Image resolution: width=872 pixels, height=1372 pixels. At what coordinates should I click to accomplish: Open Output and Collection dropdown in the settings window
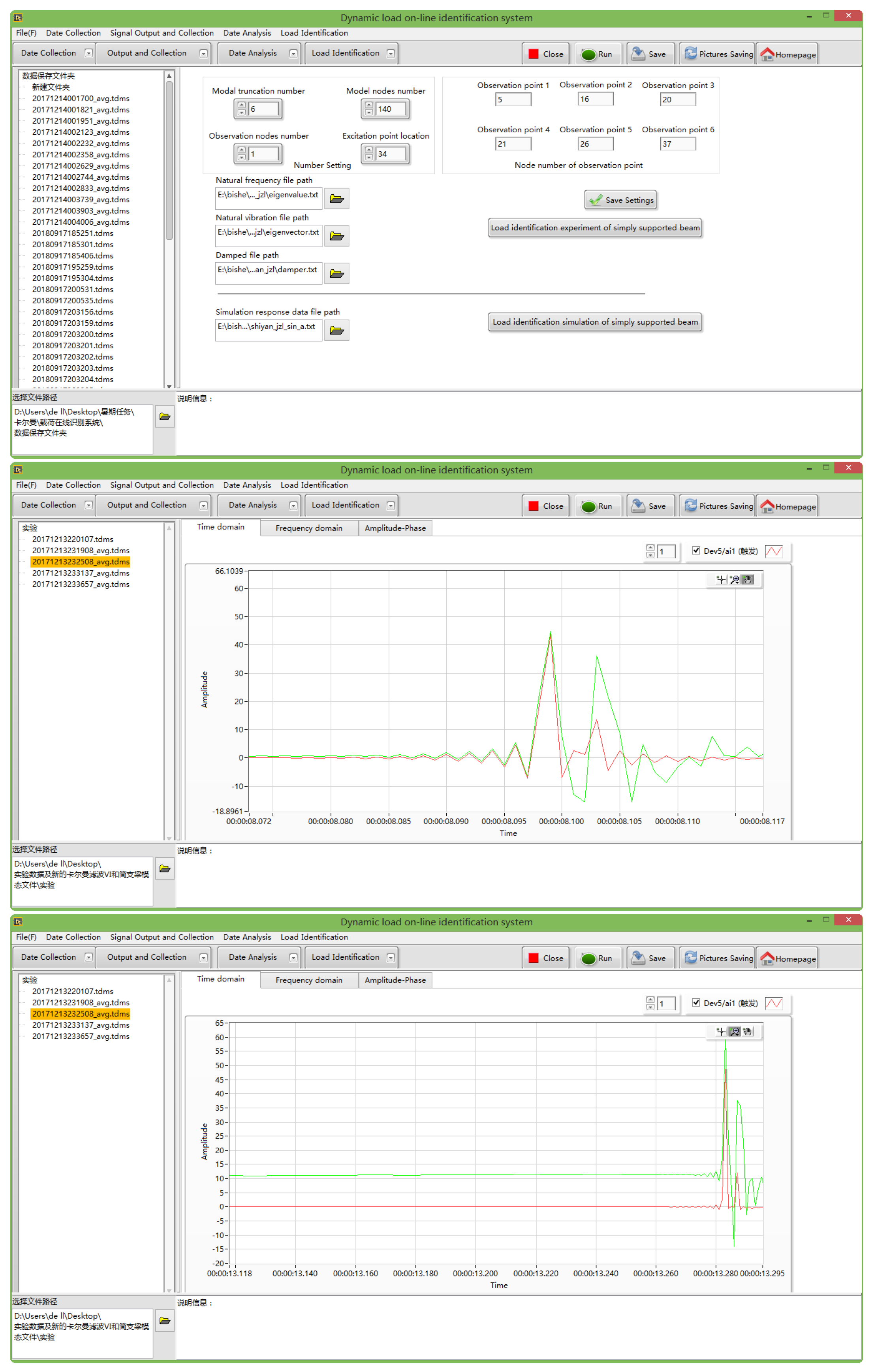point(203,54)
